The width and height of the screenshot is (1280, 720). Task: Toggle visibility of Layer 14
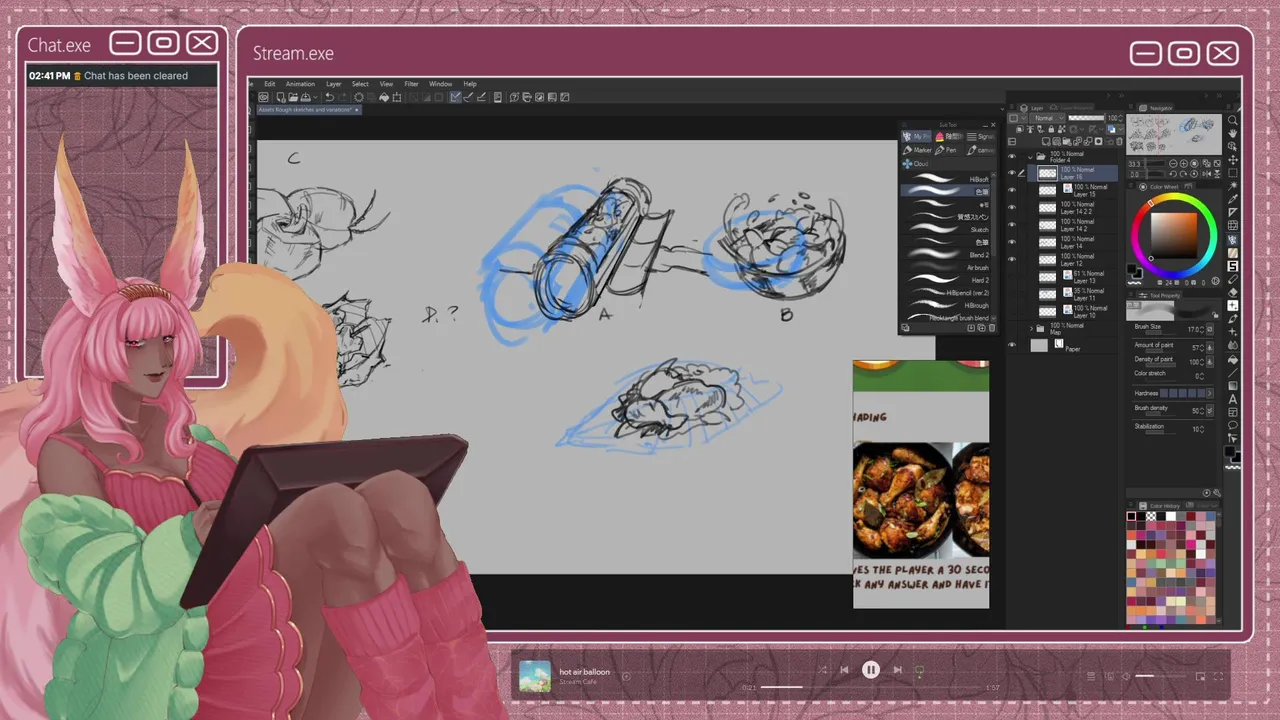click(1013, 242)
